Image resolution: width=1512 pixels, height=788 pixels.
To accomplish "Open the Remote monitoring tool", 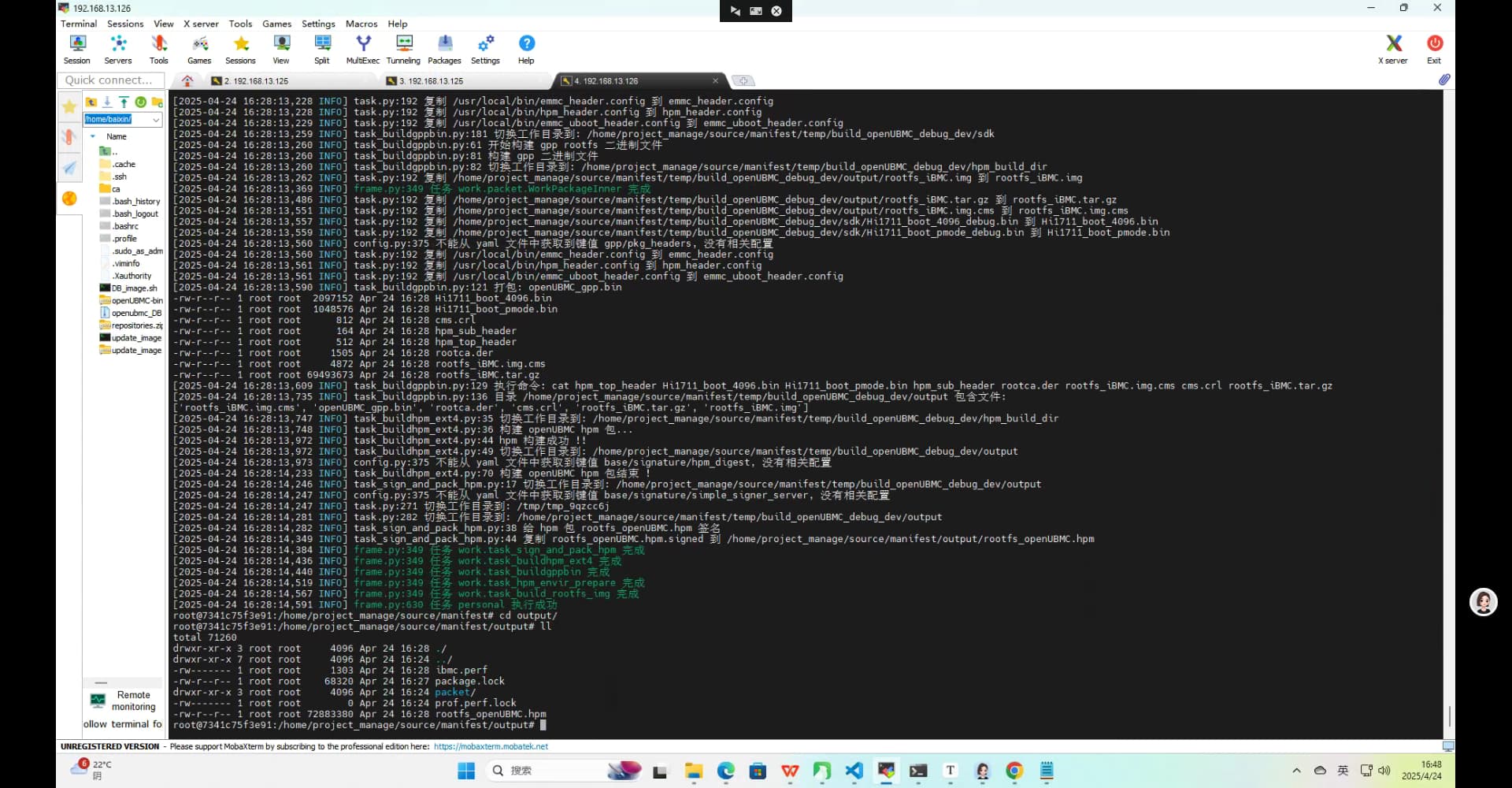I will (x=123, y=701).
